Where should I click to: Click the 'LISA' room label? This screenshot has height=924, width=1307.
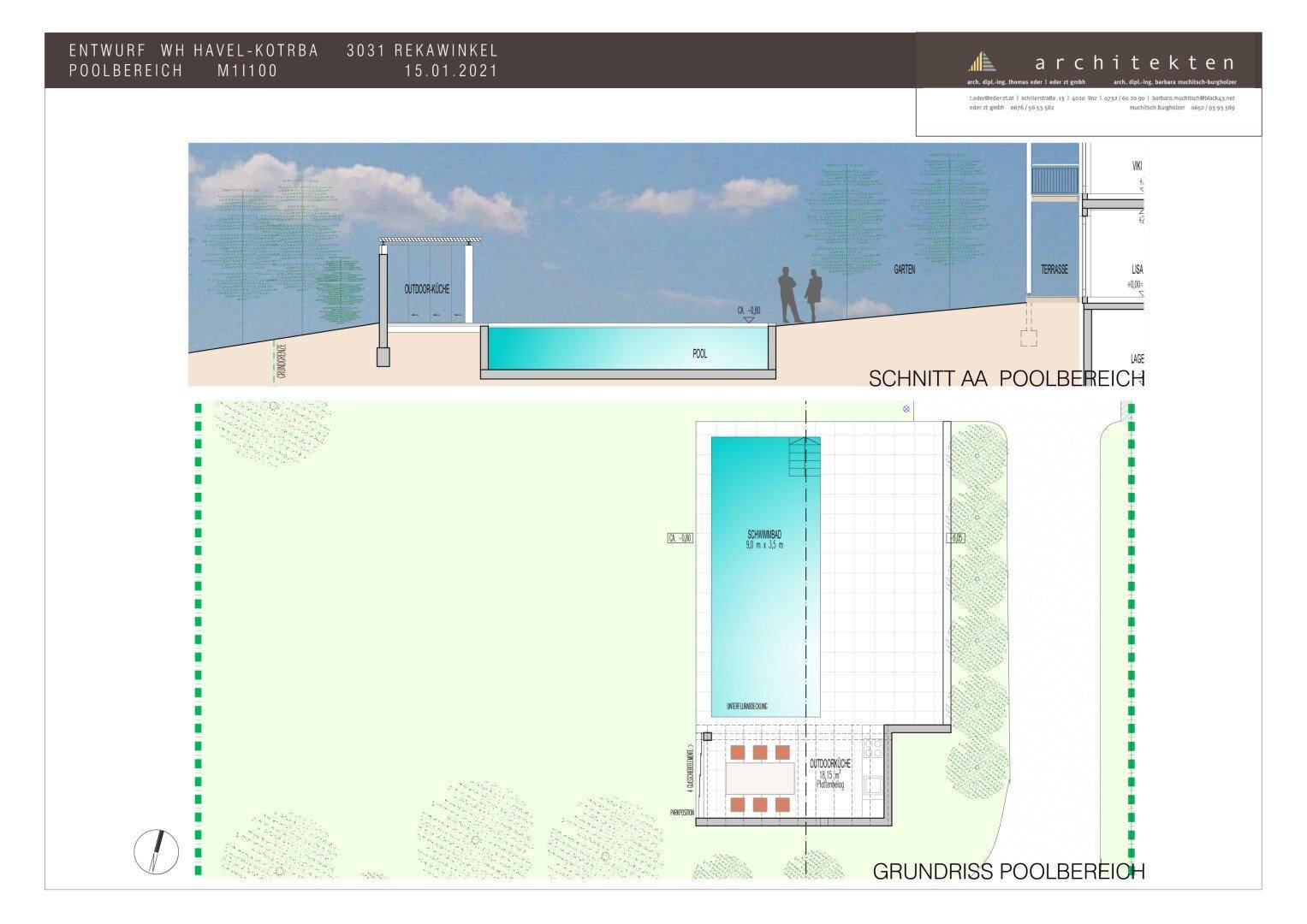(x=1137, y=269)
